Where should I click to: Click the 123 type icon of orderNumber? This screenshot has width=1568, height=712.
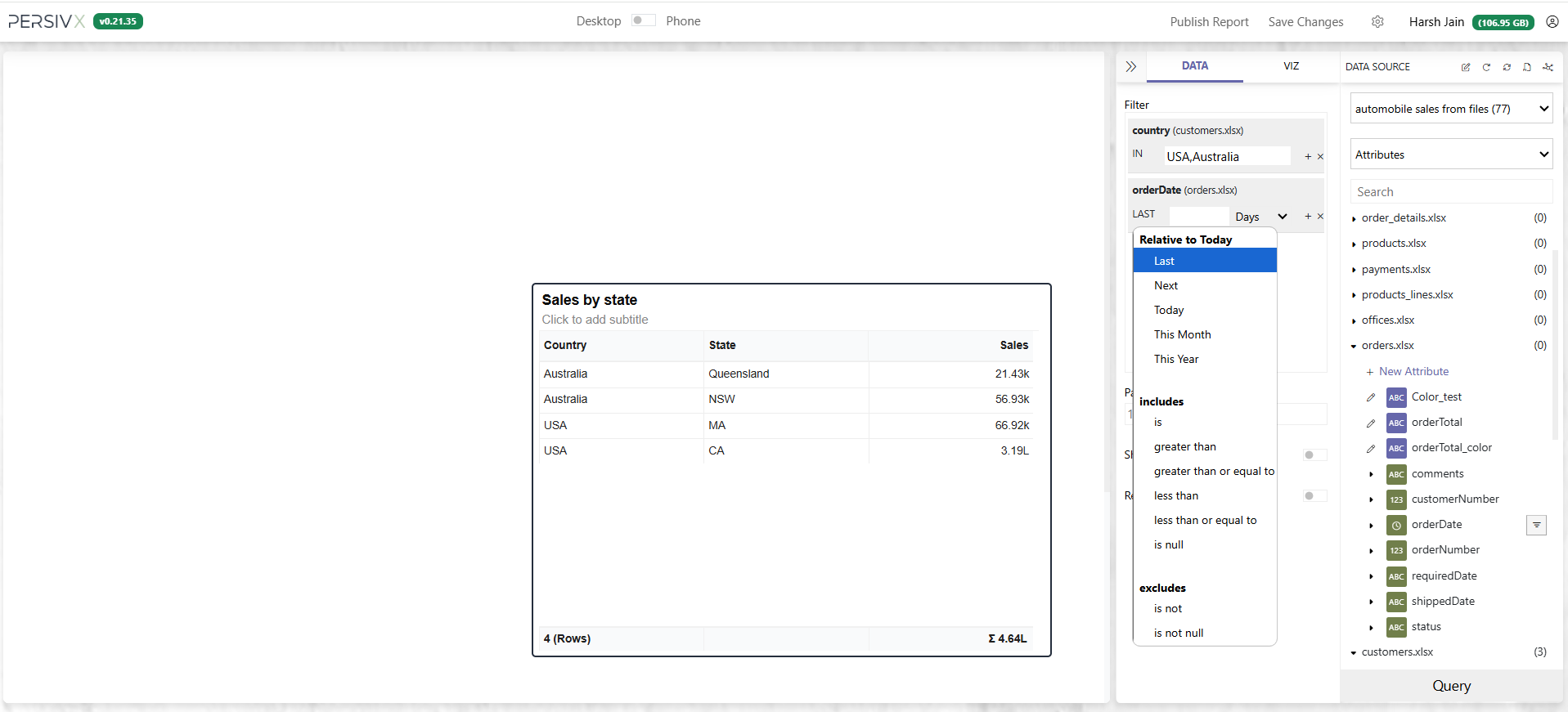1396,550
